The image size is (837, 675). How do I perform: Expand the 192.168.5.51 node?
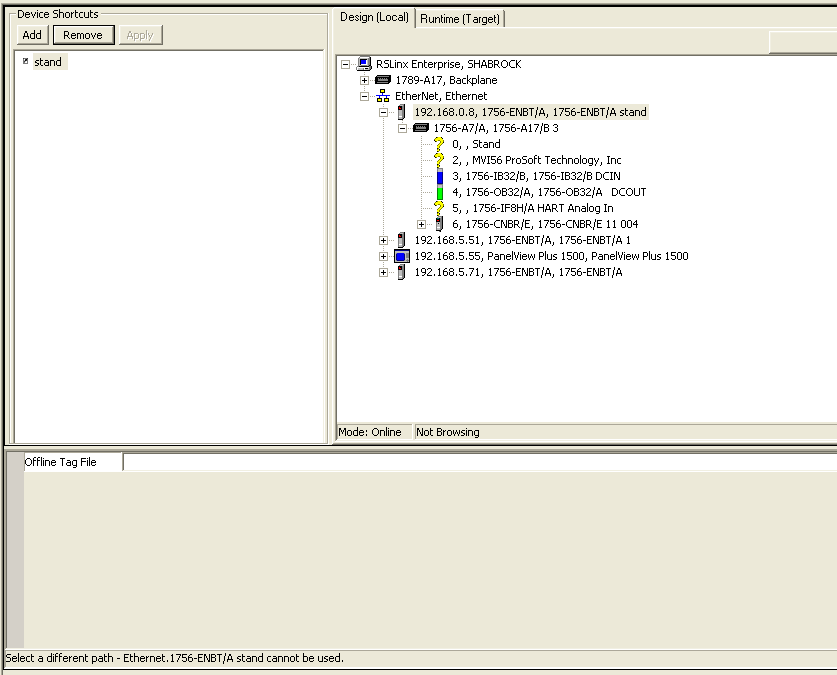click(383, 241)
